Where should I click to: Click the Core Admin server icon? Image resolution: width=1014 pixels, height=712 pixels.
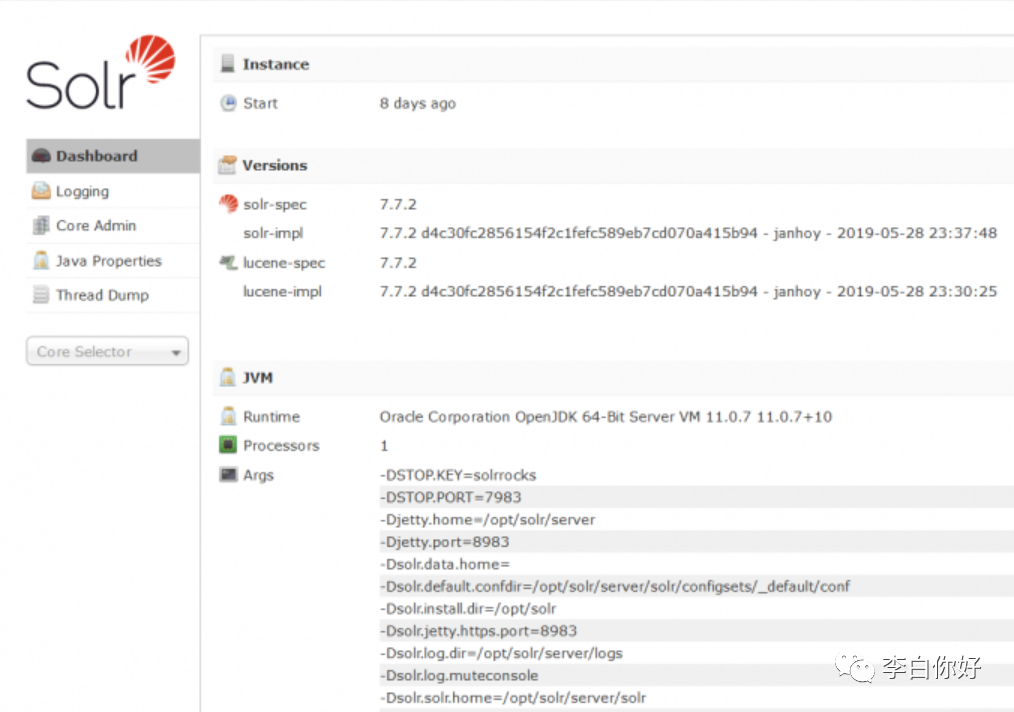point(41,225)
